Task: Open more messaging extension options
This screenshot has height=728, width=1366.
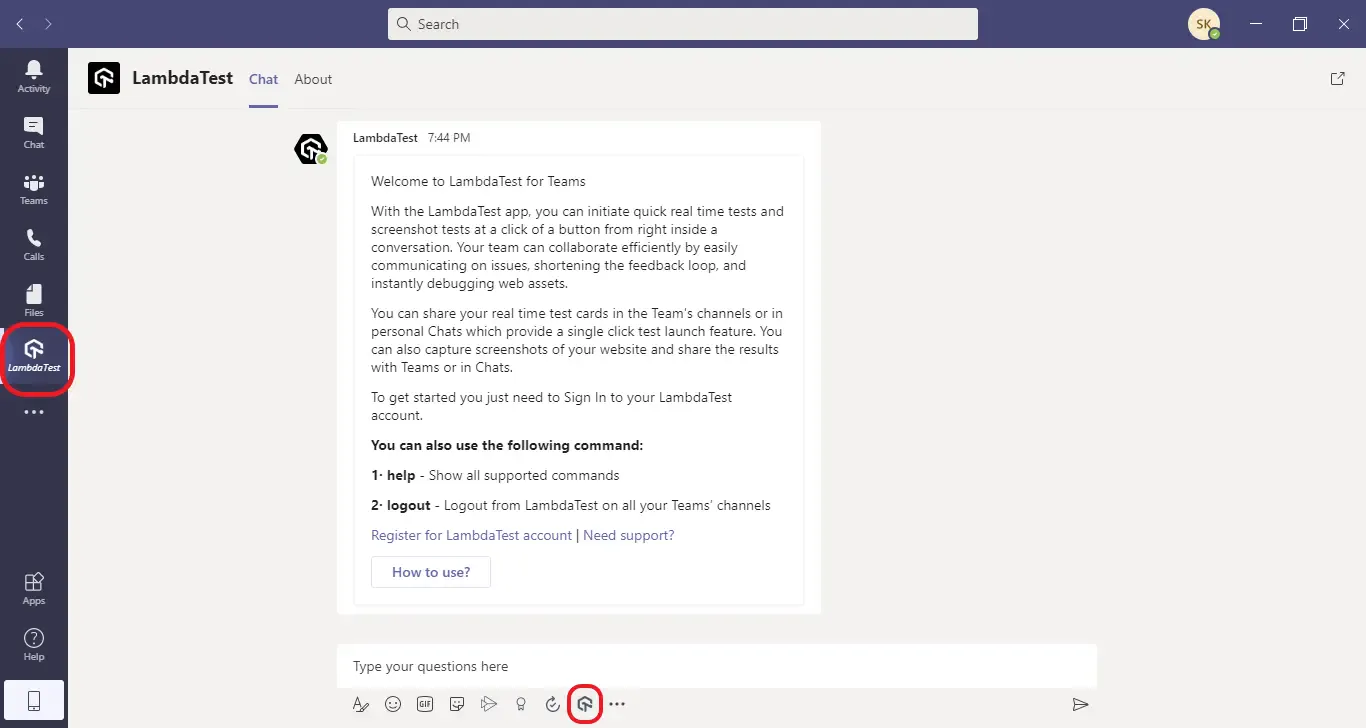Action: 617,704
